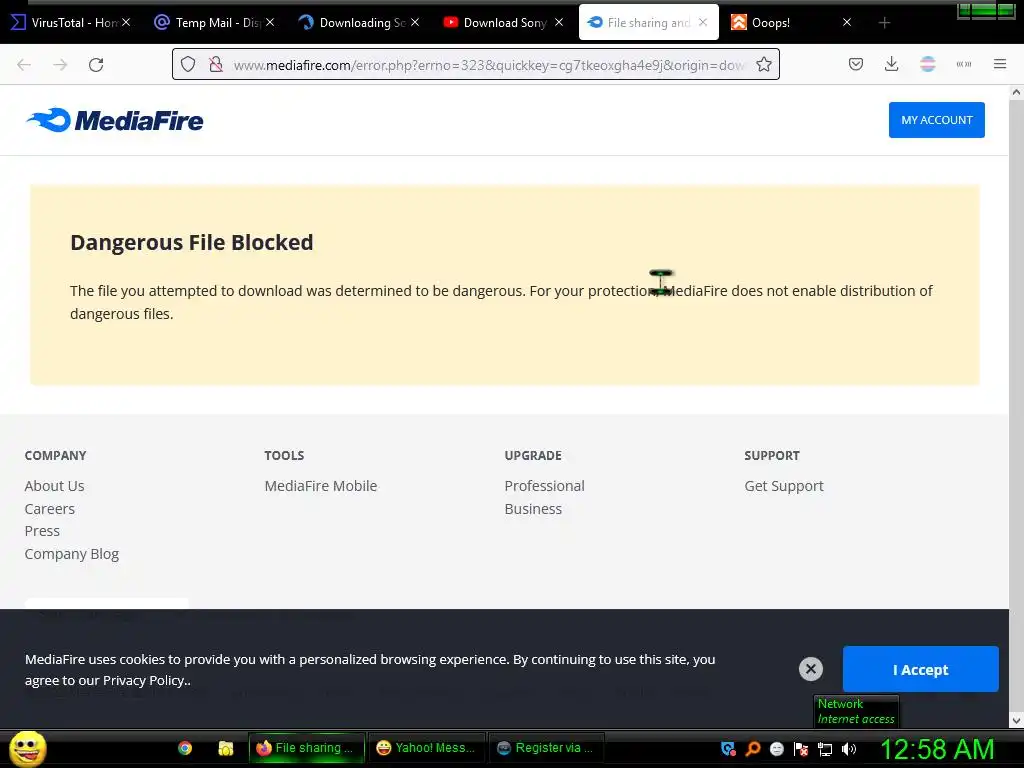Click the white smiley tray icon
Screen dimensions: 1024x768
click(776, 749)
